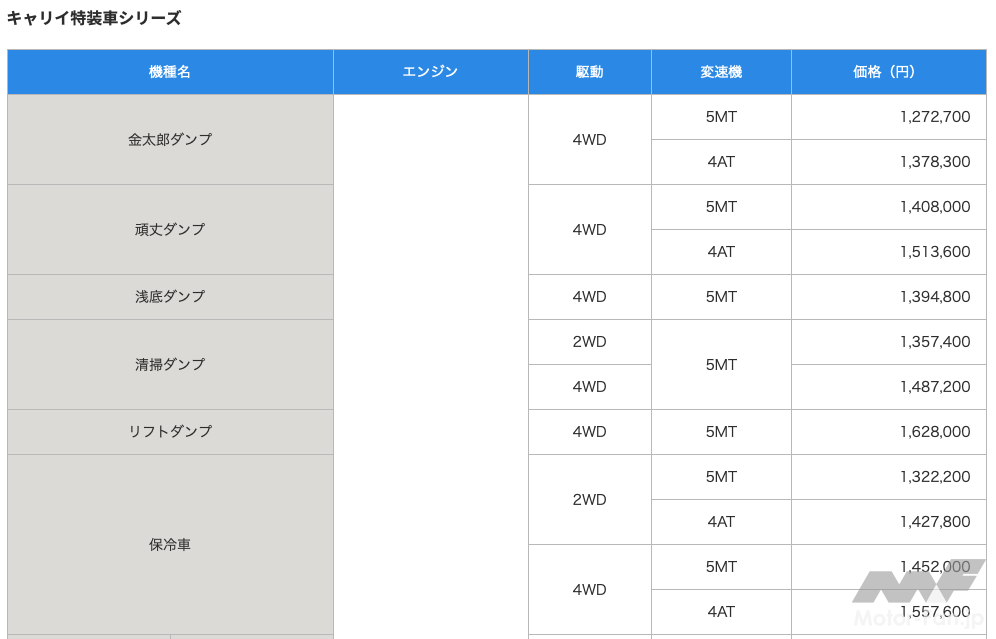This screenshot has width=996, height=639.
Task: Click the 浅底ダンプ model cell
Action: [170, 297]
